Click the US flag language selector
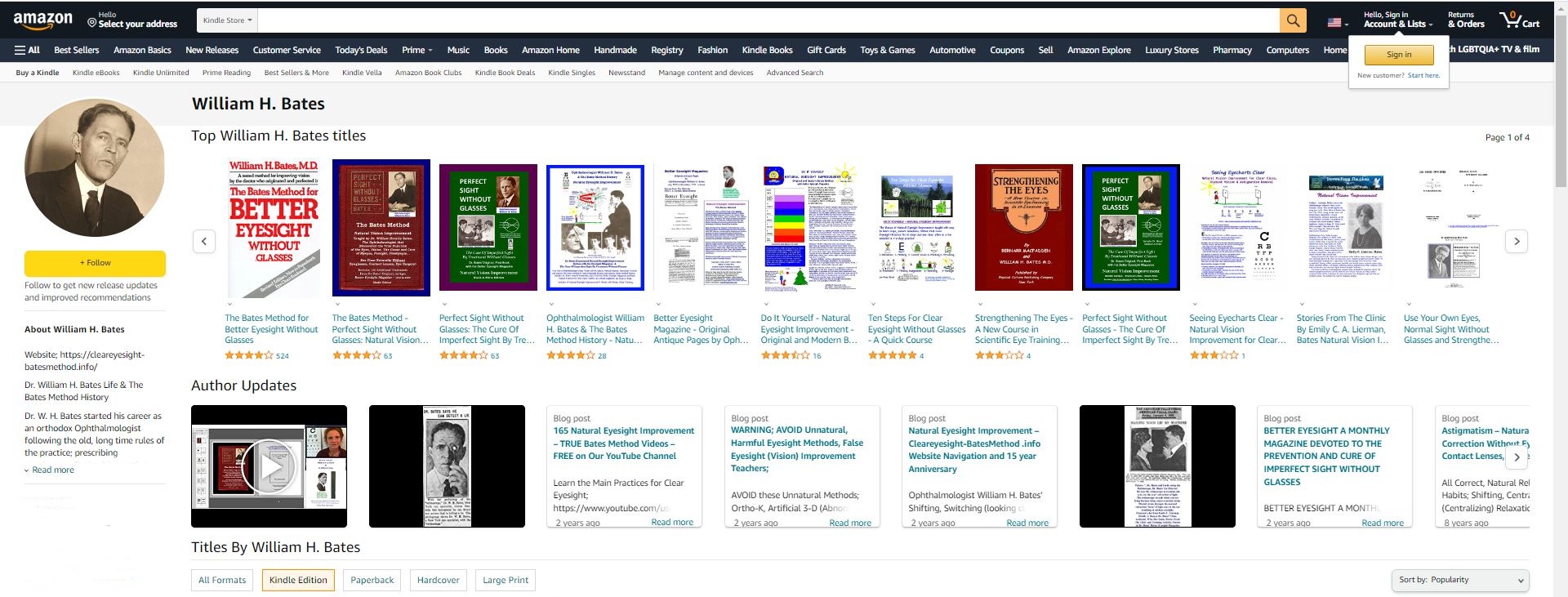This screenshot has height=597, width=1568. pos(1336,23)
